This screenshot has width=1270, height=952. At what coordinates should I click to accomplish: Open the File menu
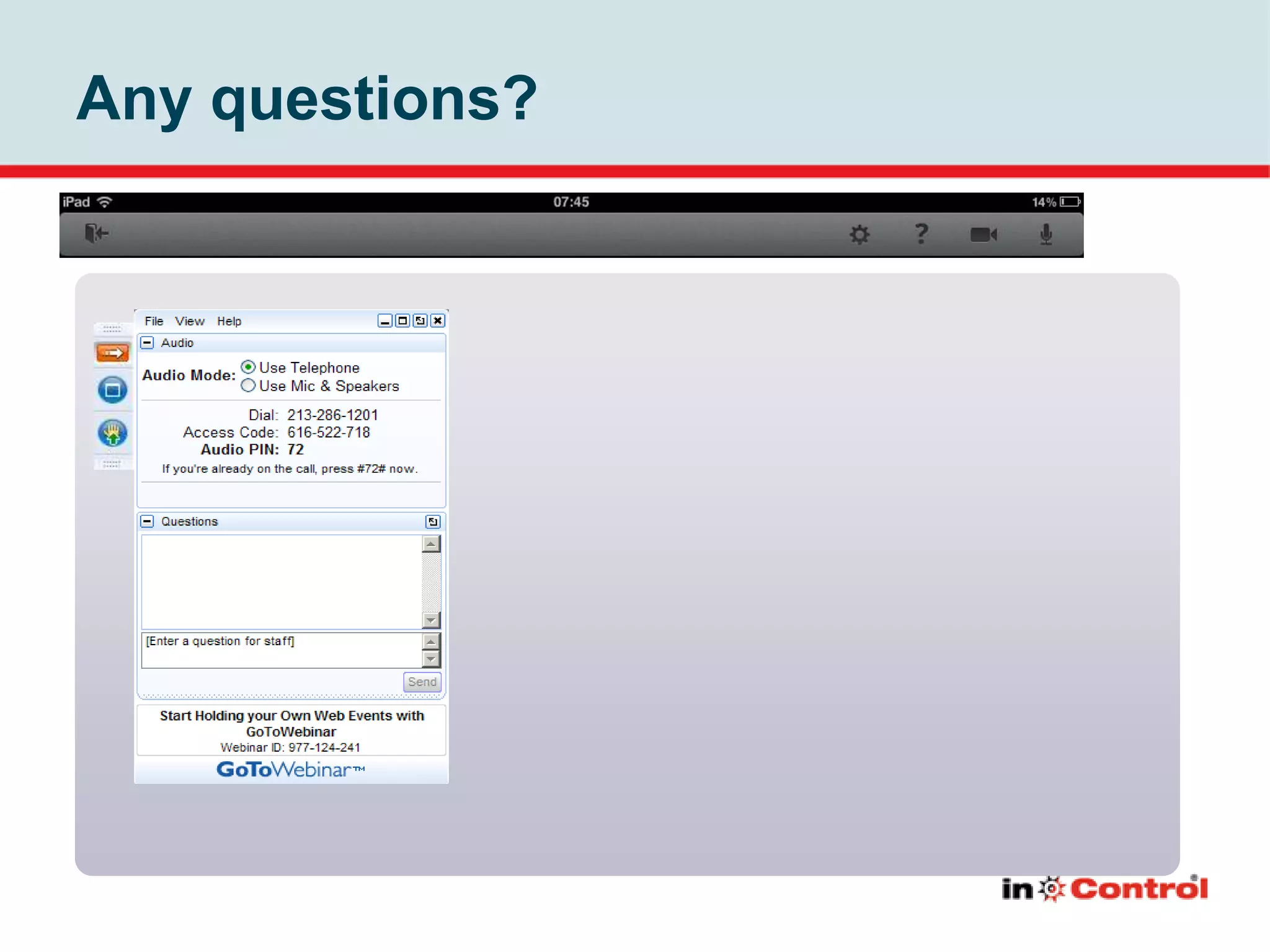[x=154, y=321]
